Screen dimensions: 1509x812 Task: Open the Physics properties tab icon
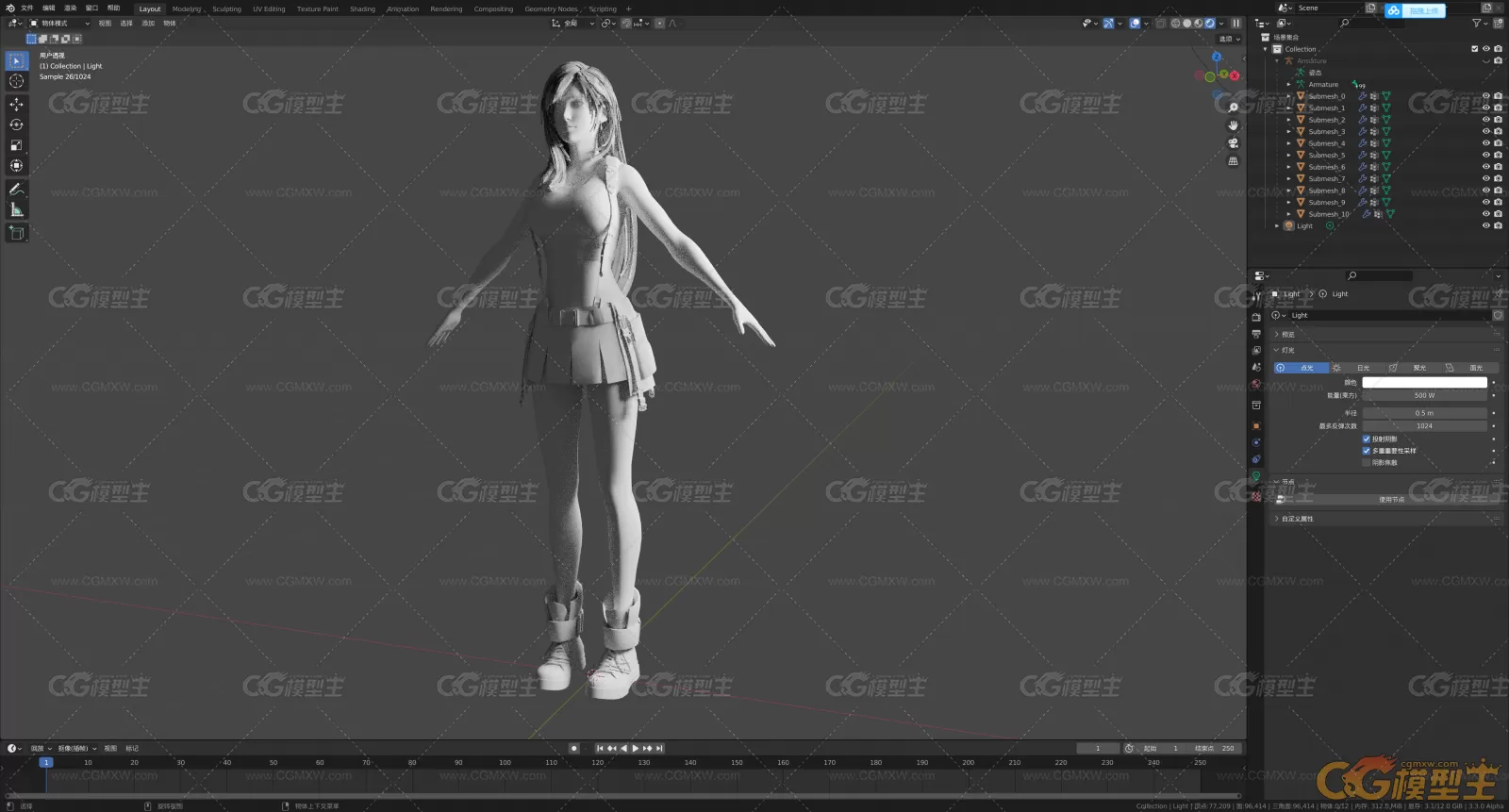pos(1256,442)
